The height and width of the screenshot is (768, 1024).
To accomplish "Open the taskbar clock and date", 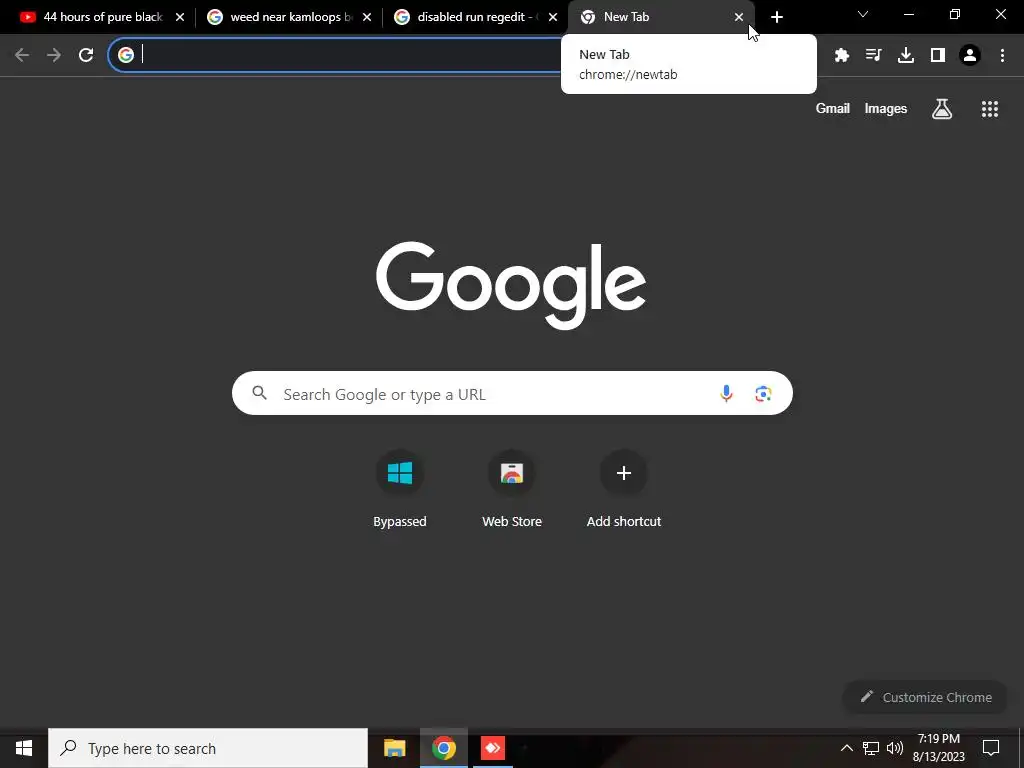I will [938, 748].
